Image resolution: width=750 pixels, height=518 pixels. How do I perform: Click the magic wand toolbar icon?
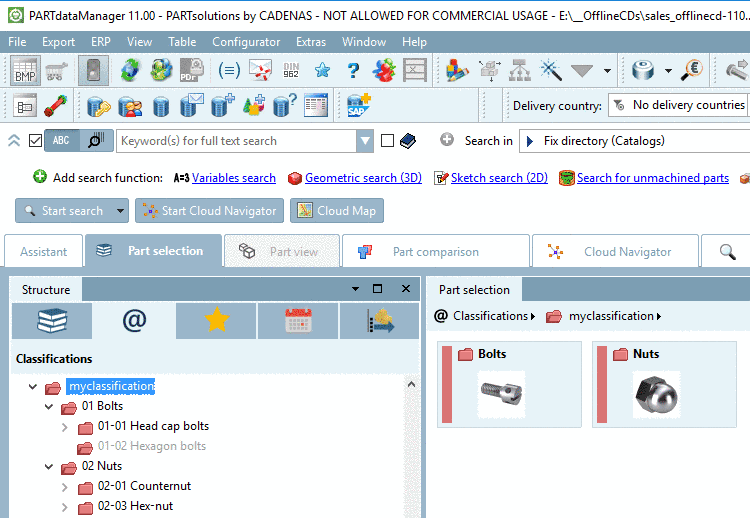pyautogui.click(x=550, y=70)
